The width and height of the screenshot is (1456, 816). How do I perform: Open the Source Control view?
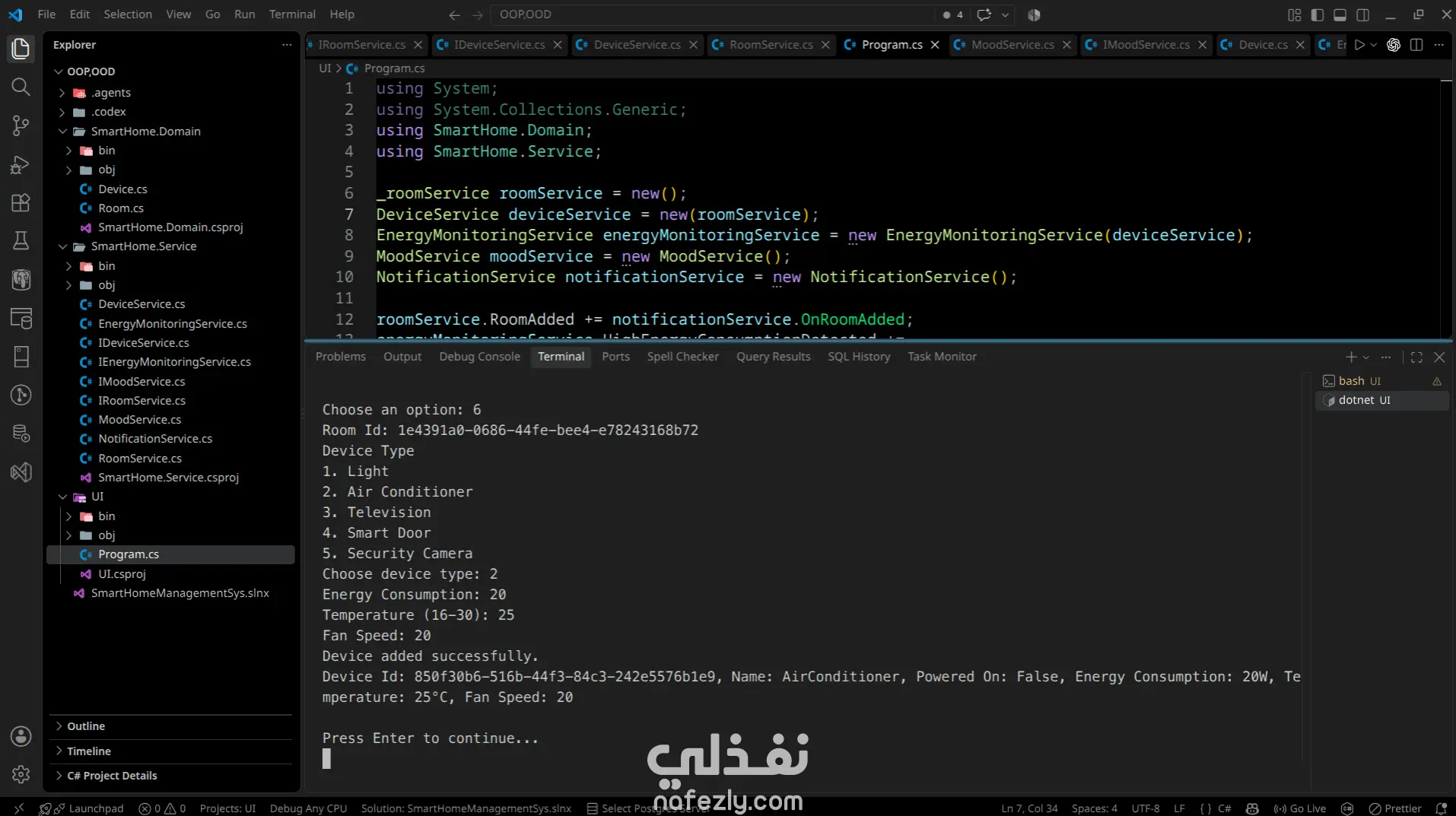(21, 125)
